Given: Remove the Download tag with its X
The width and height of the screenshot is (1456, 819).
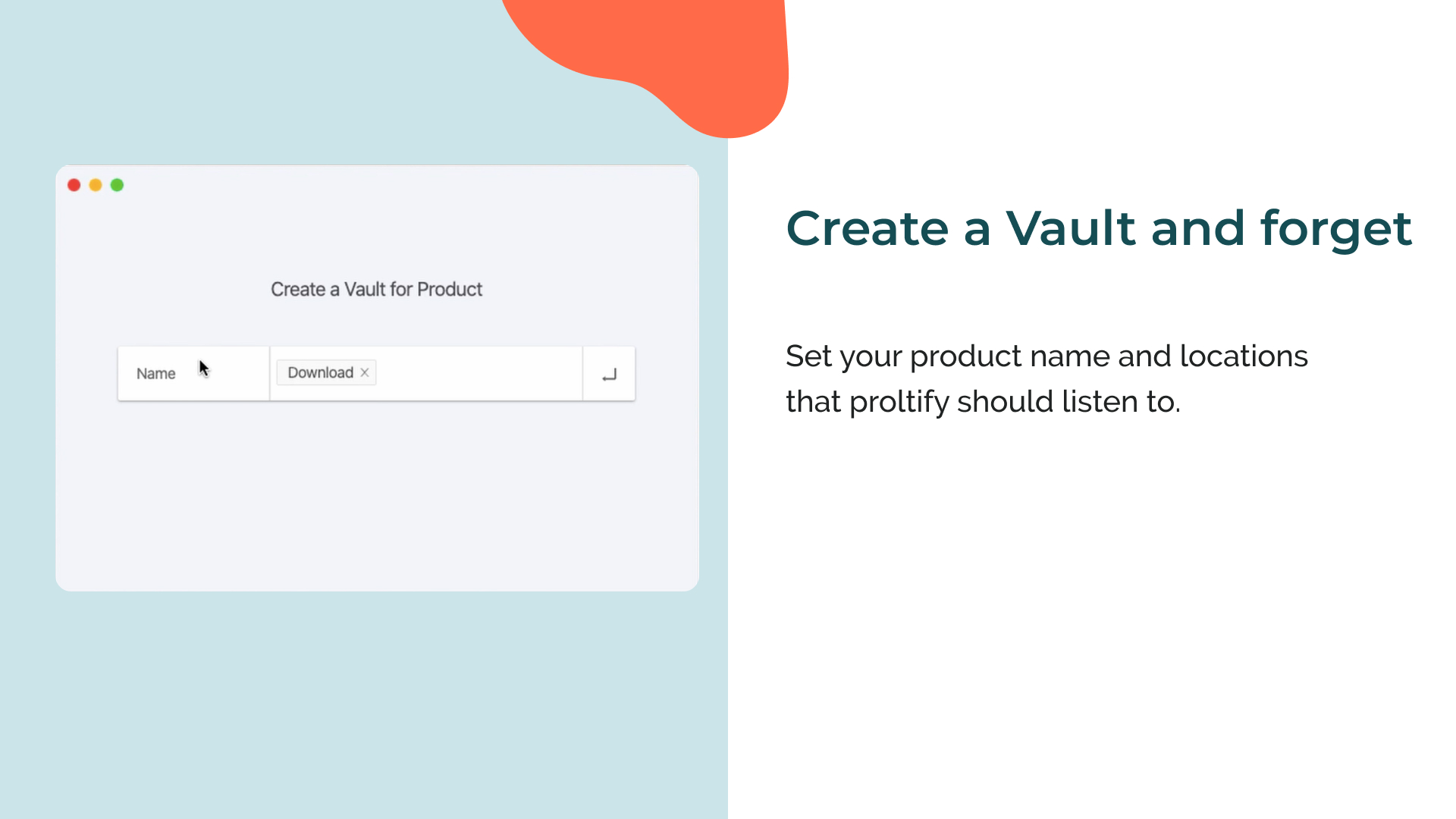Looking at the screenshot, I should [365, 372].
